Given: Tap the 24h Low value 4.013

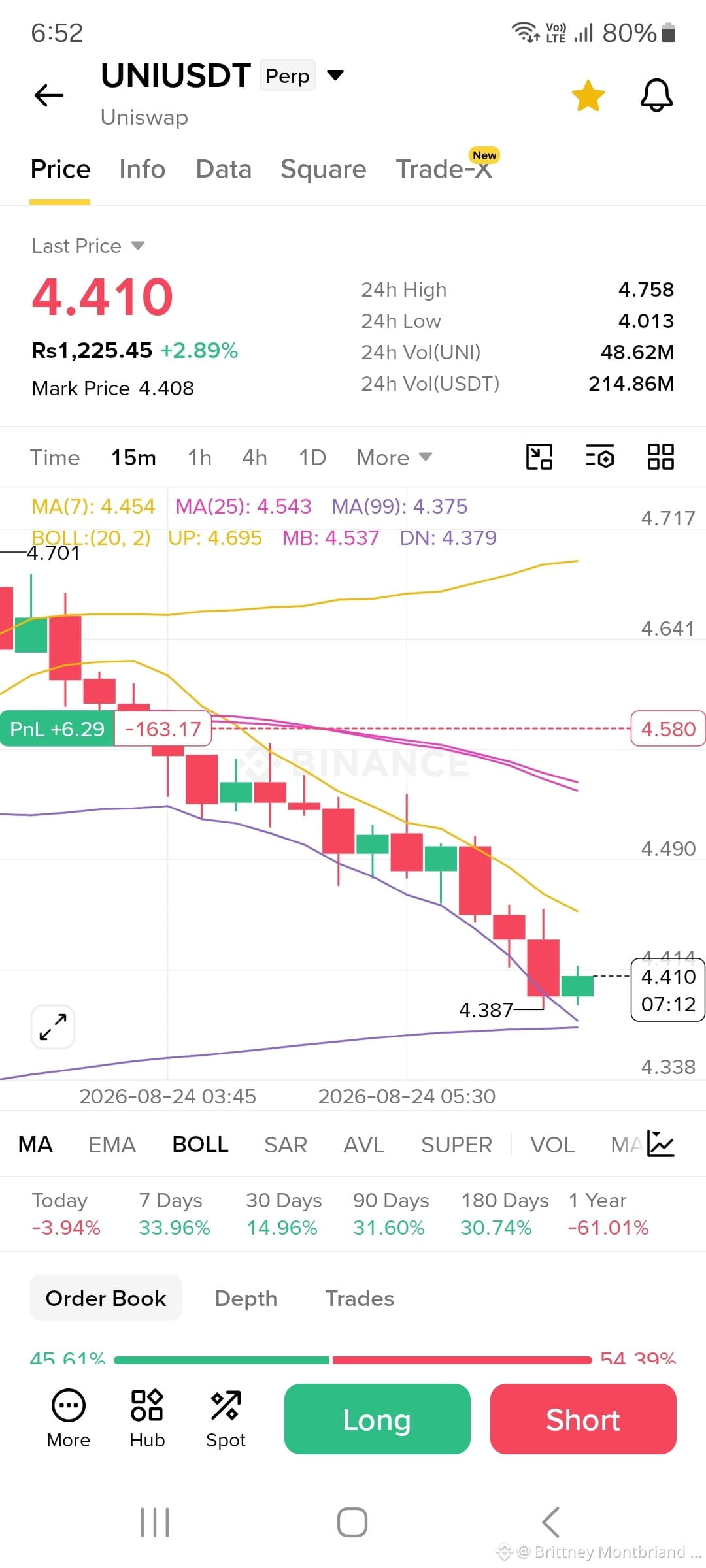Looking at the screenshot, I should (646, 321).
